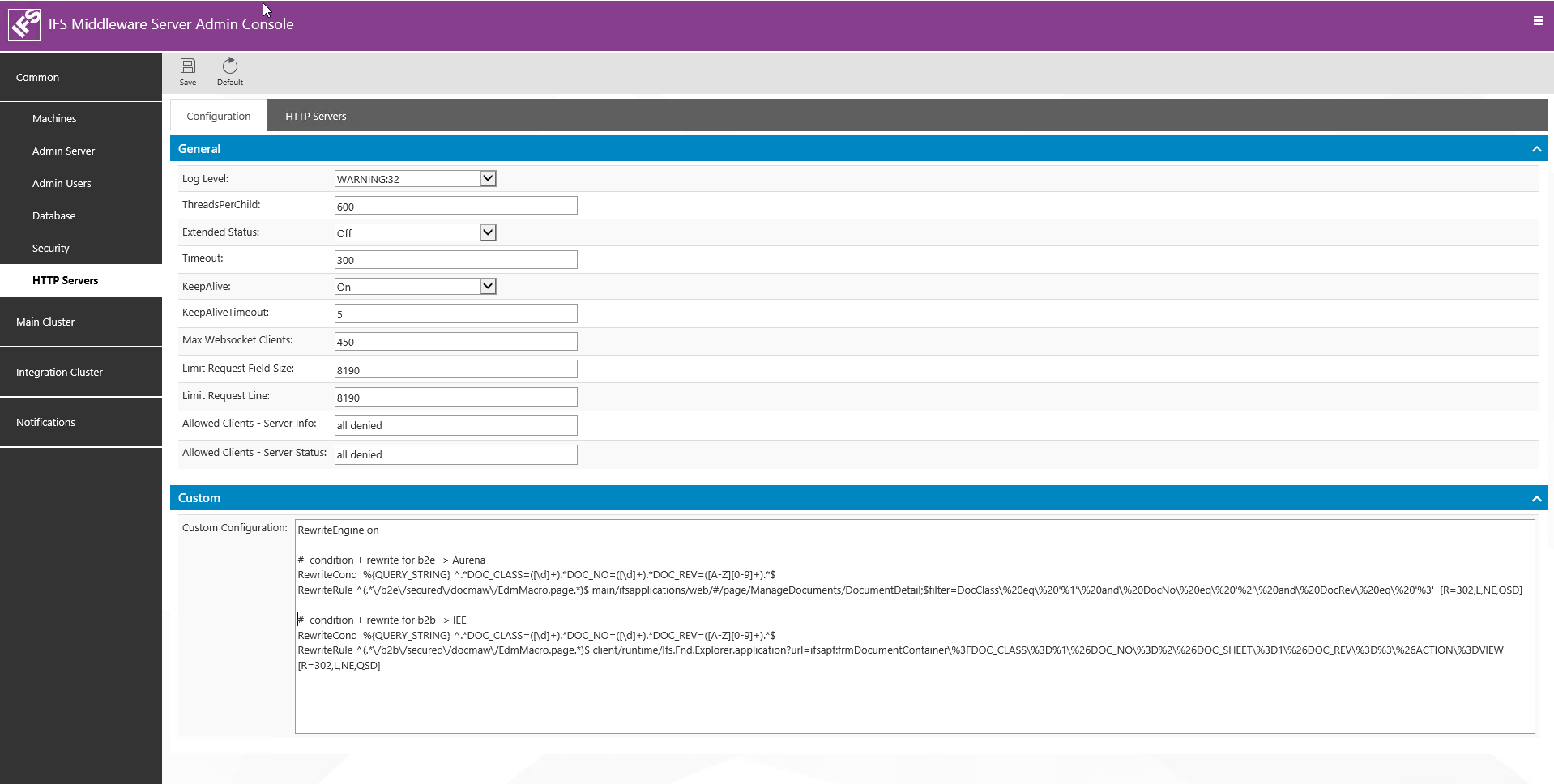This screenshot has height=784, width=1554.
Task: Click the General section header
Action: coord(858,149)
